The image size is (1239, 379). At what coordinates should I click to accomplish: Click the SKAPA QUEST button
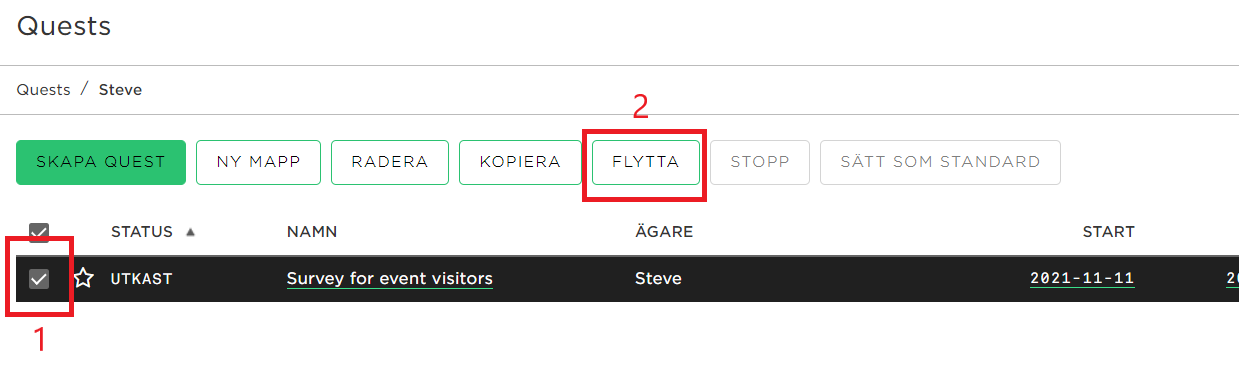point(101,162)
